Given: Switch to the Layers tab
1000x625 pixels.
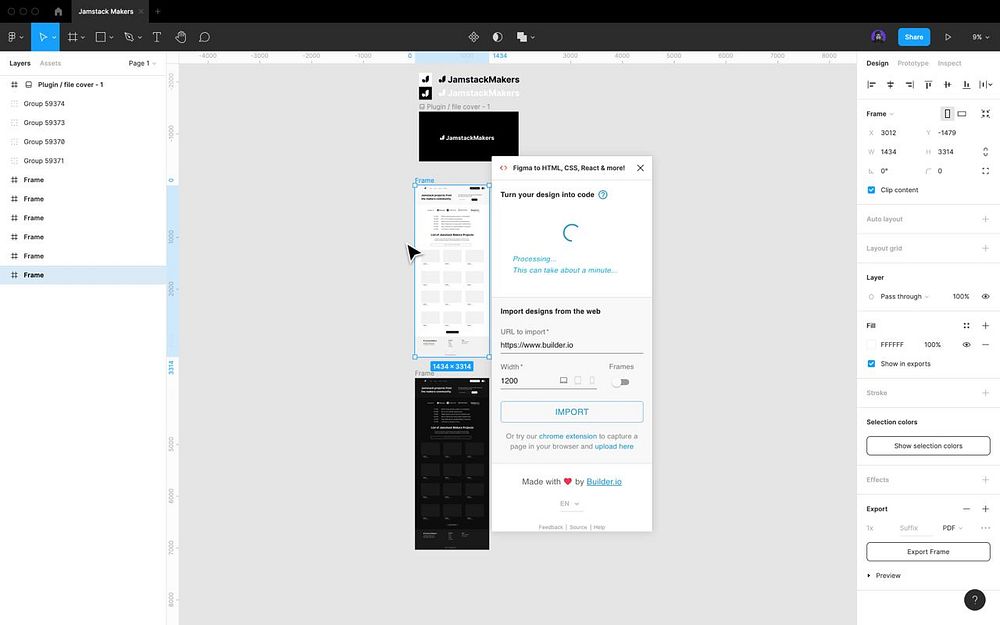Looking at the screenshot, I should [20, 63].
